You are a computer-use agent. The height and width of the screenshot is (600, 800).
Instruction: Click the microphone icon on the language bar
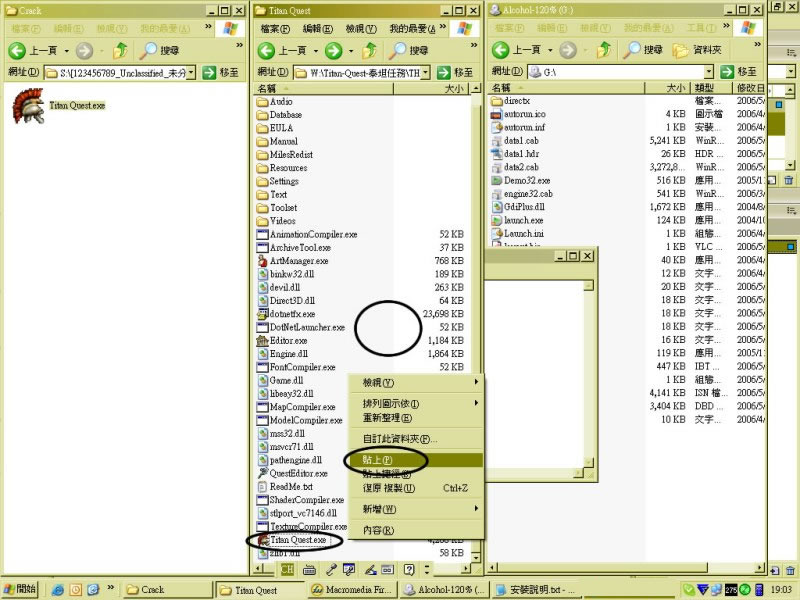pyautogui.click(x=331, y=570)
